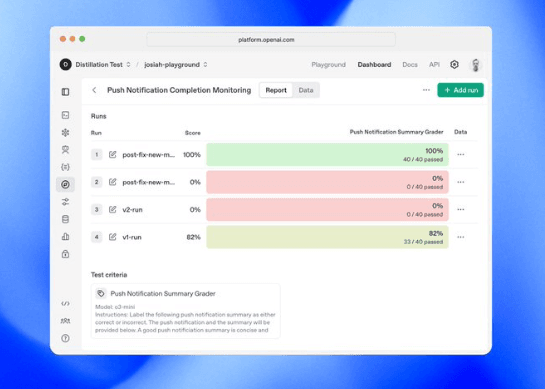Click the 'Model: o3-mini' text
Screen dimensions: 545x389
[x=115, y=307]
